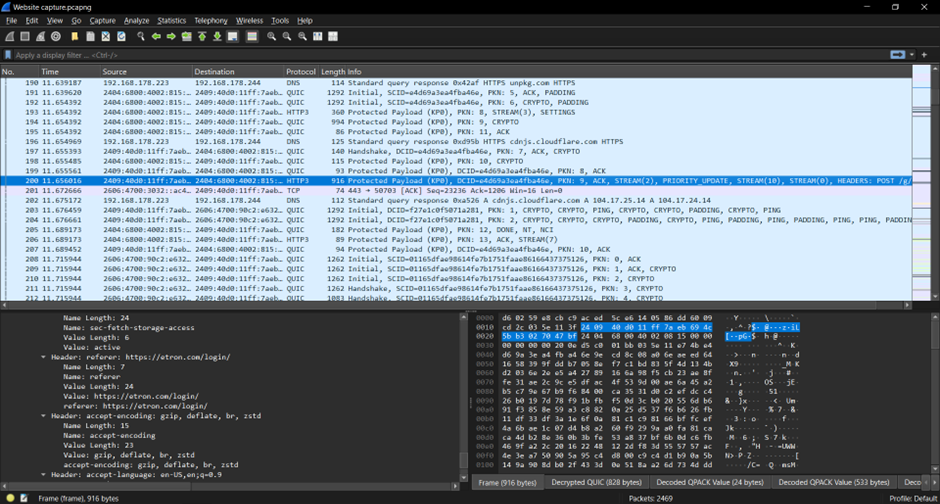Image resolution: width=940 pixels, height=504 pixels.
Task: Add a display filter button with plus
Action: click(x=924, y=55)
